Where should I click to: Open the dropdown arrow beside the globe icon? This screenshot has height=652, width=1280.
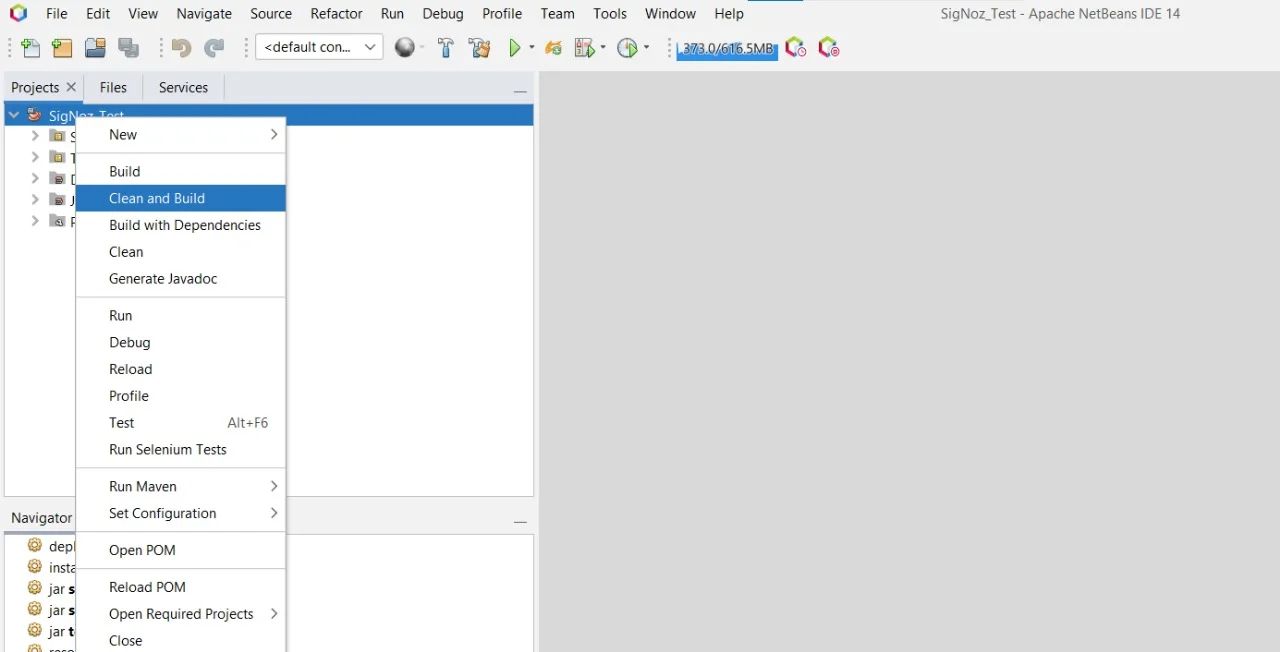pyautogui.click(x=422, y=48)
